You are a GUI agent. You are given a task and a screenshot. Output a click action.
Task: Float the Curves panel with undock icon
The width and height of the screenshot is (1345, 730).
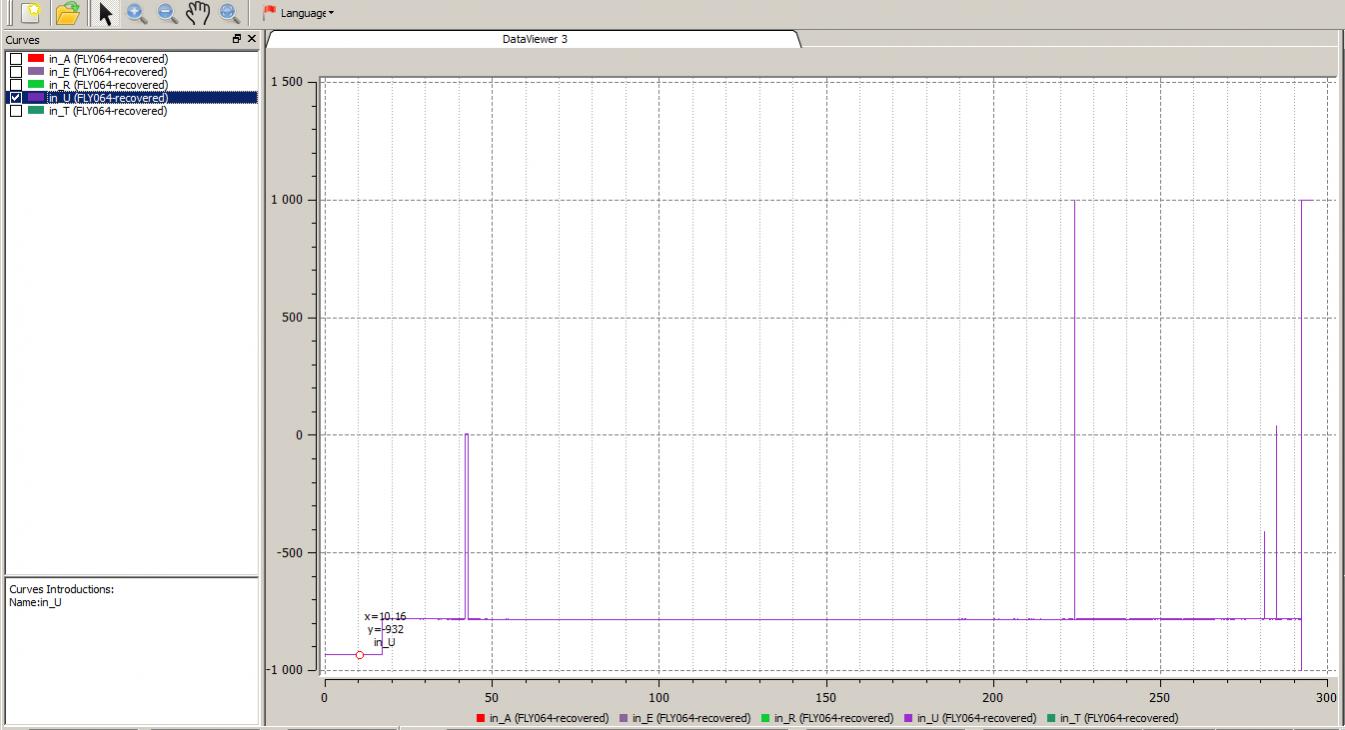(x=237, y=39)
